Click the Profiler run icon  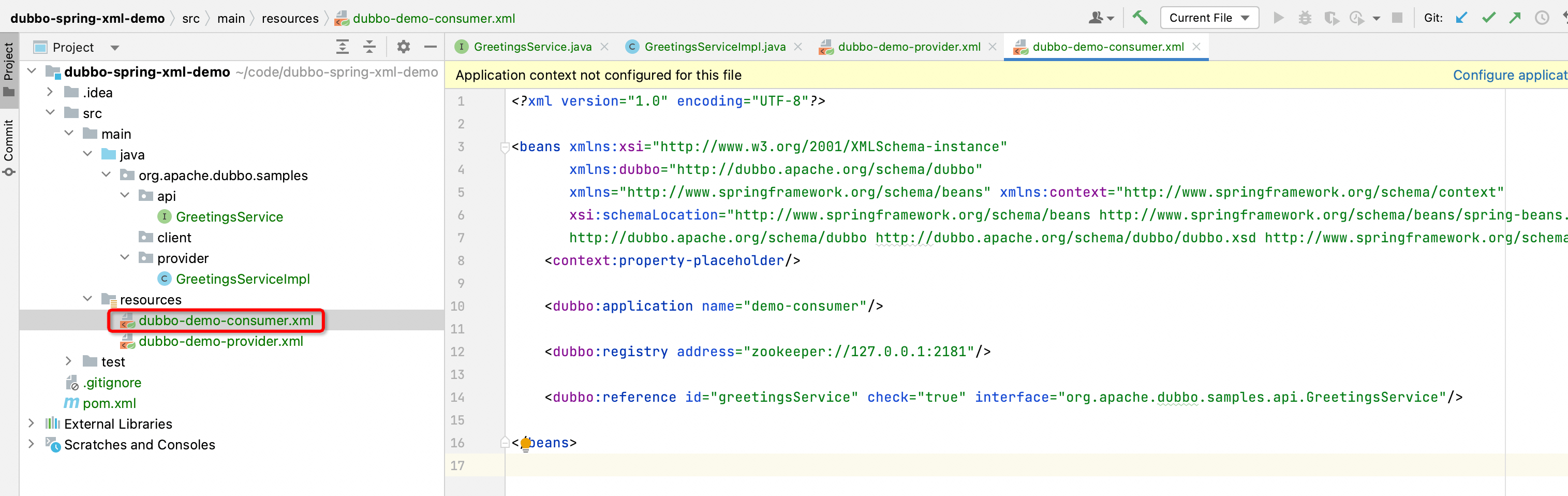pos(1357,18)
